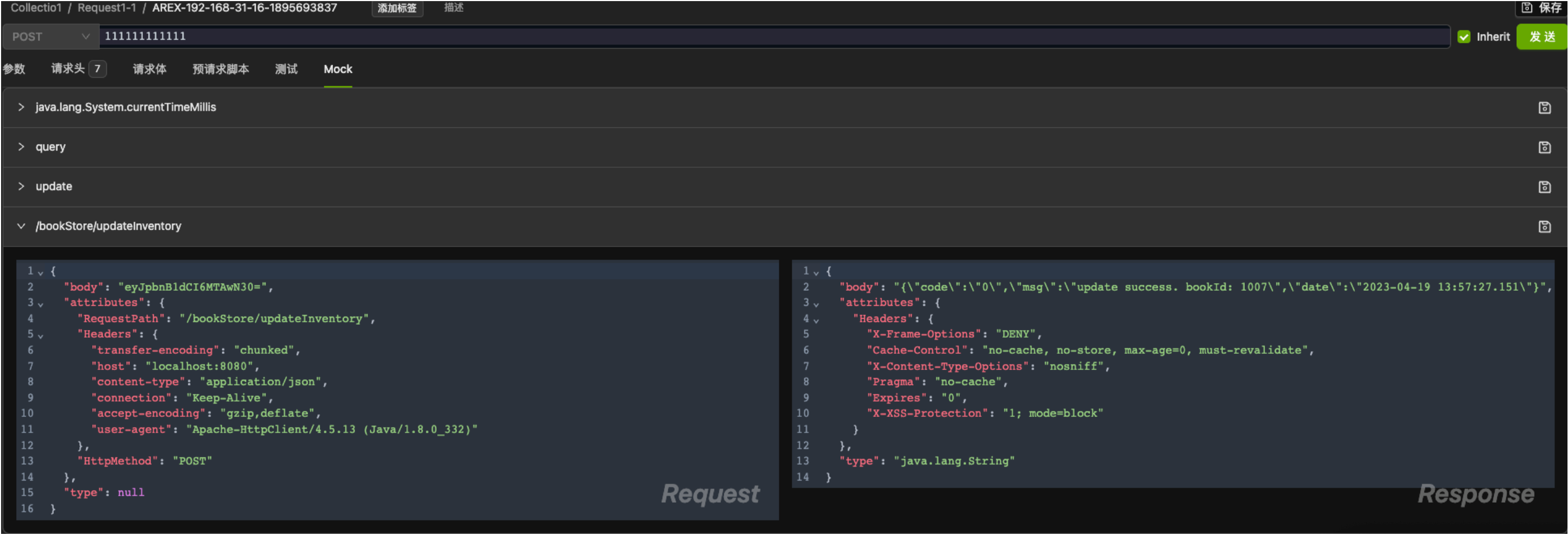Click the save icon in the query row
The height and width of the screenshot is (534, 1568).
[1544, 147]
